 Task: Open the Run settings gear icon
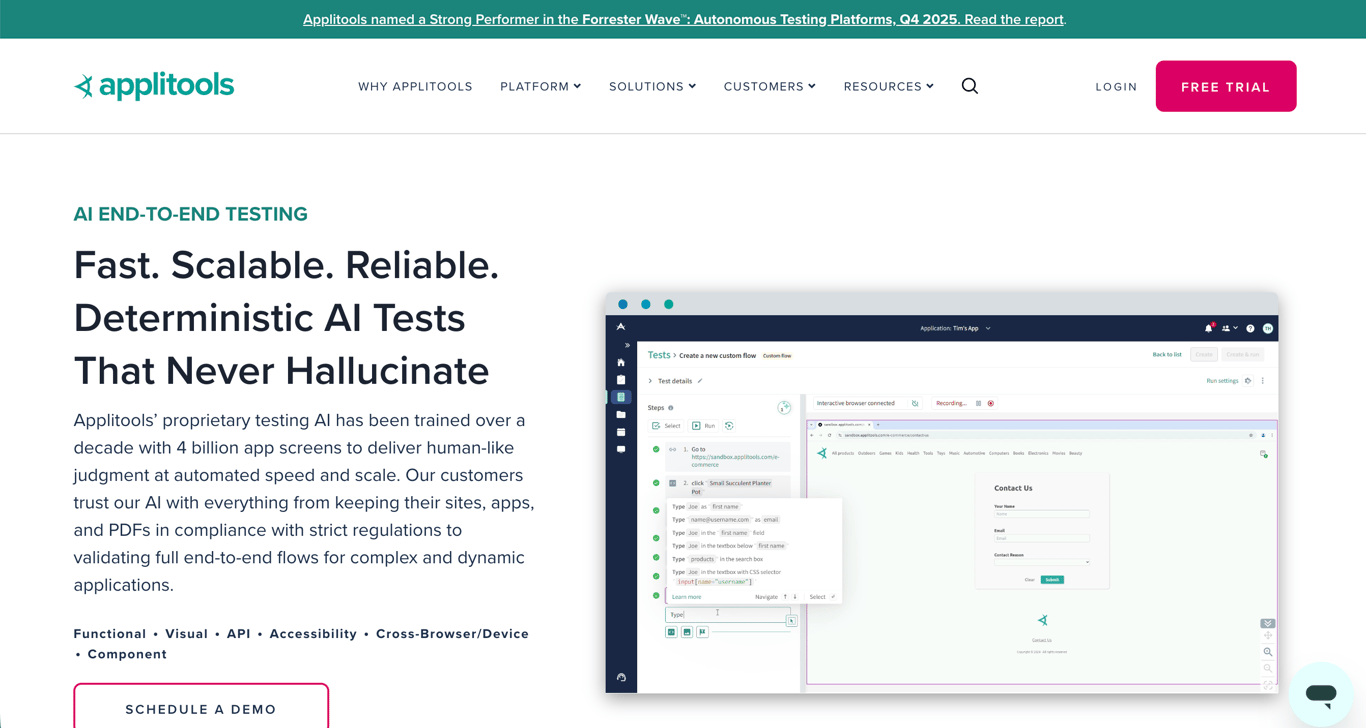pyautogui.click(x=1247, y=381)
